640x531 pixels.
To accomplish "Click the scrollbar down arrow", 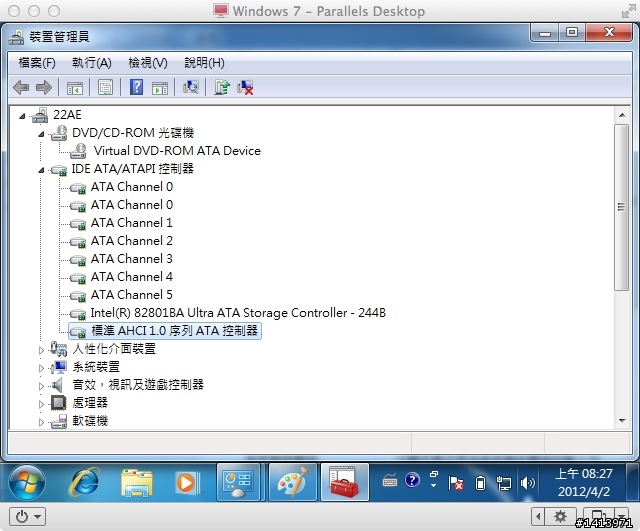I will [x=622, y=420].
